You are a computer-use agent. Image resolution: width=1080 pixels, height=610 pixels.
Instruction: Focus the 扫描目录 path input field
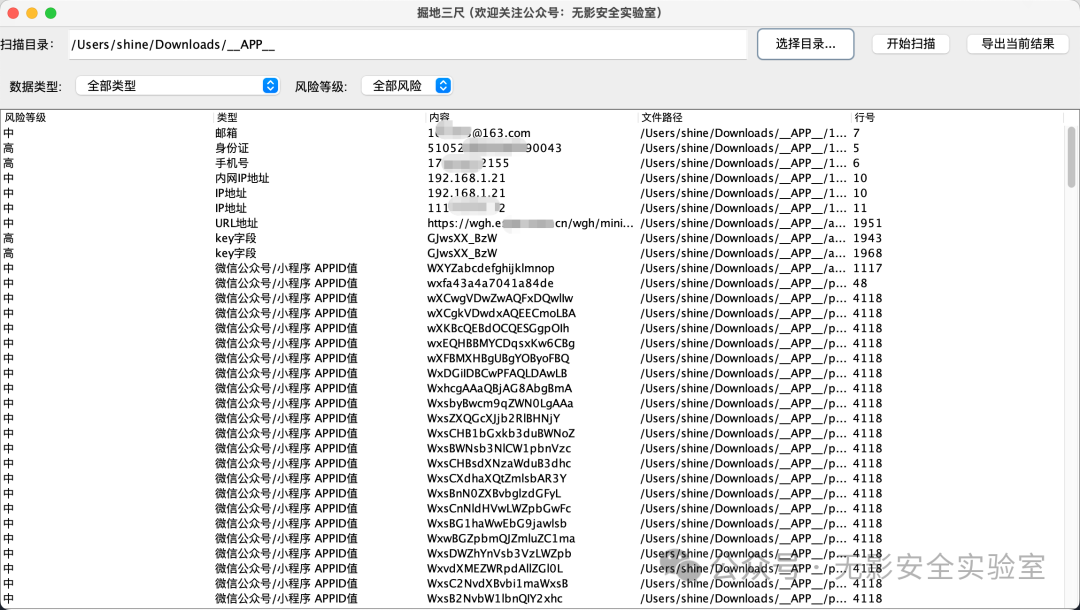(407, 45)
